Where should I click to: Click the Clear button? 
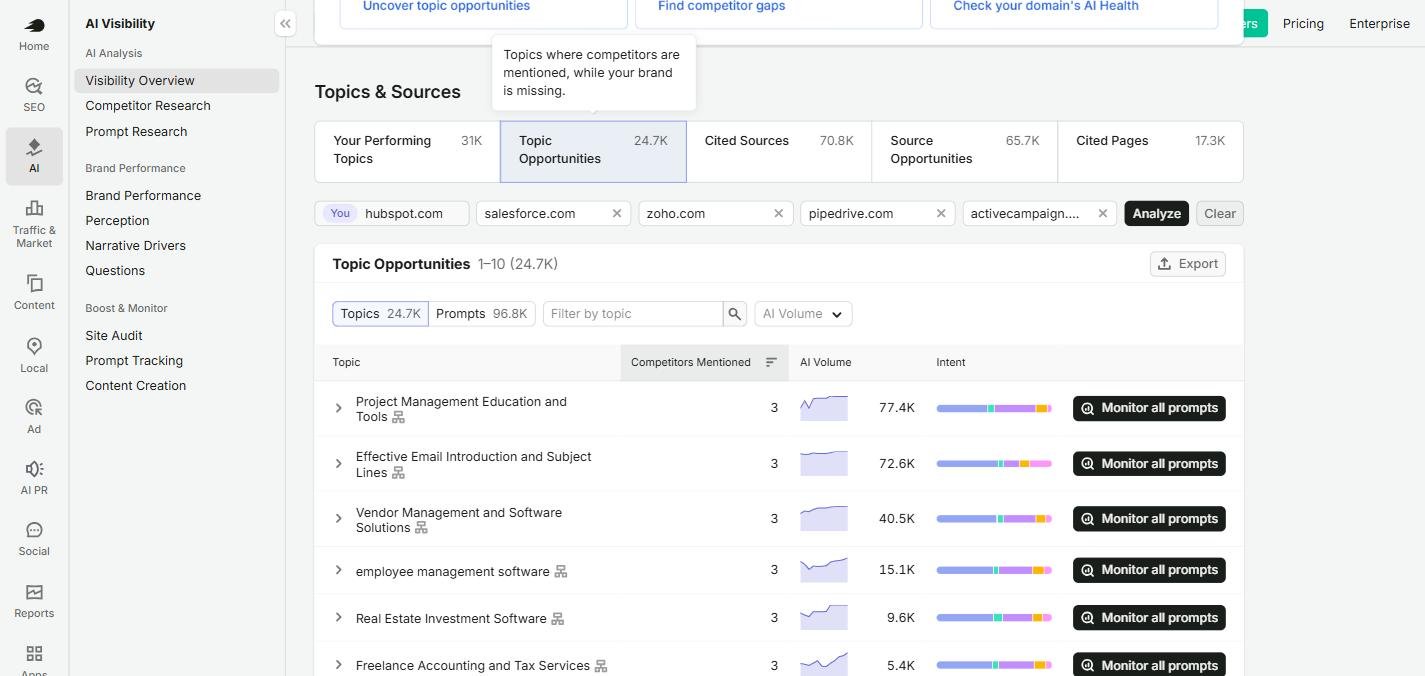[x=1220, y=213]
